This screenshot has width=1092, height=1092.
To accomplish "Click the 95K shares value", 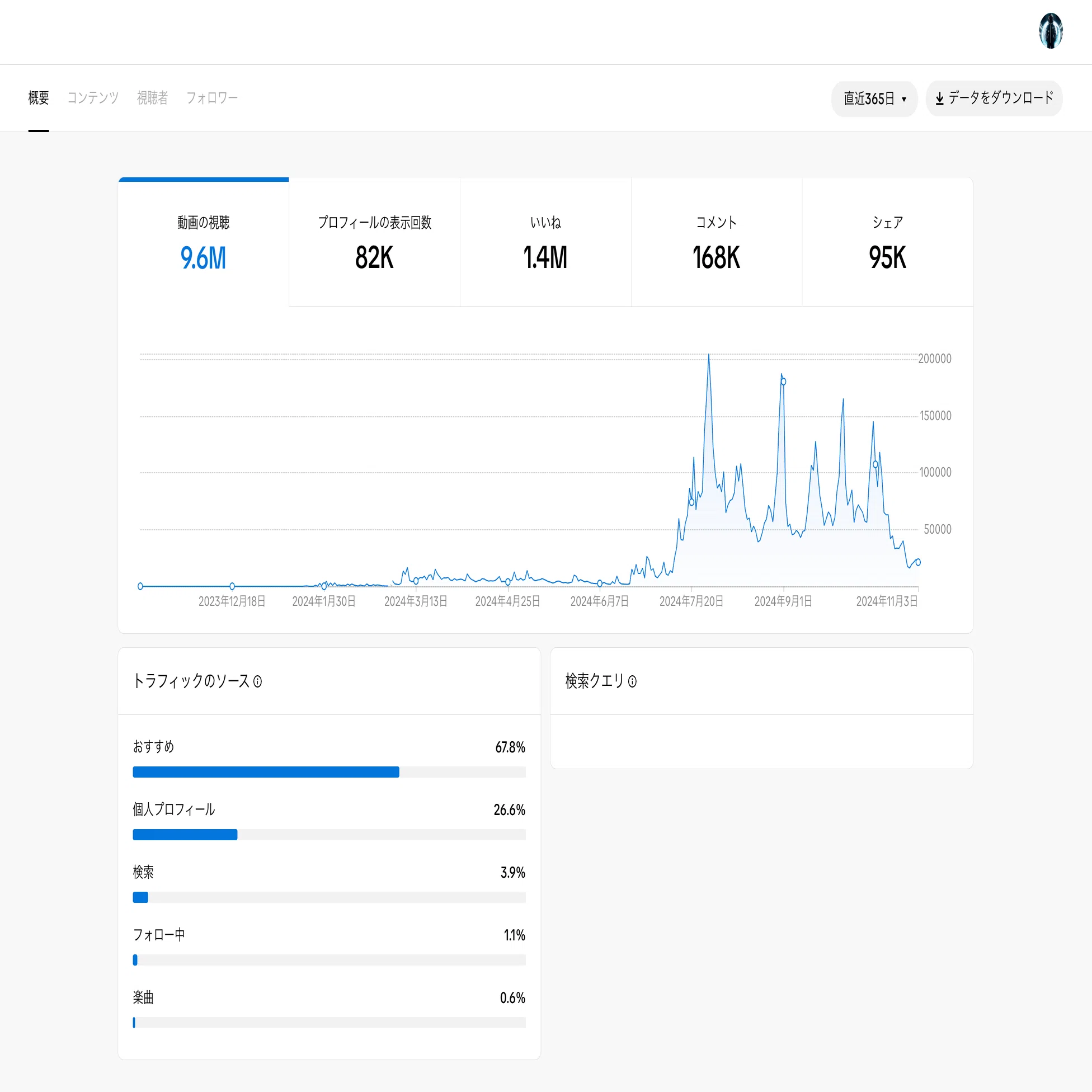I will [887, 258].
